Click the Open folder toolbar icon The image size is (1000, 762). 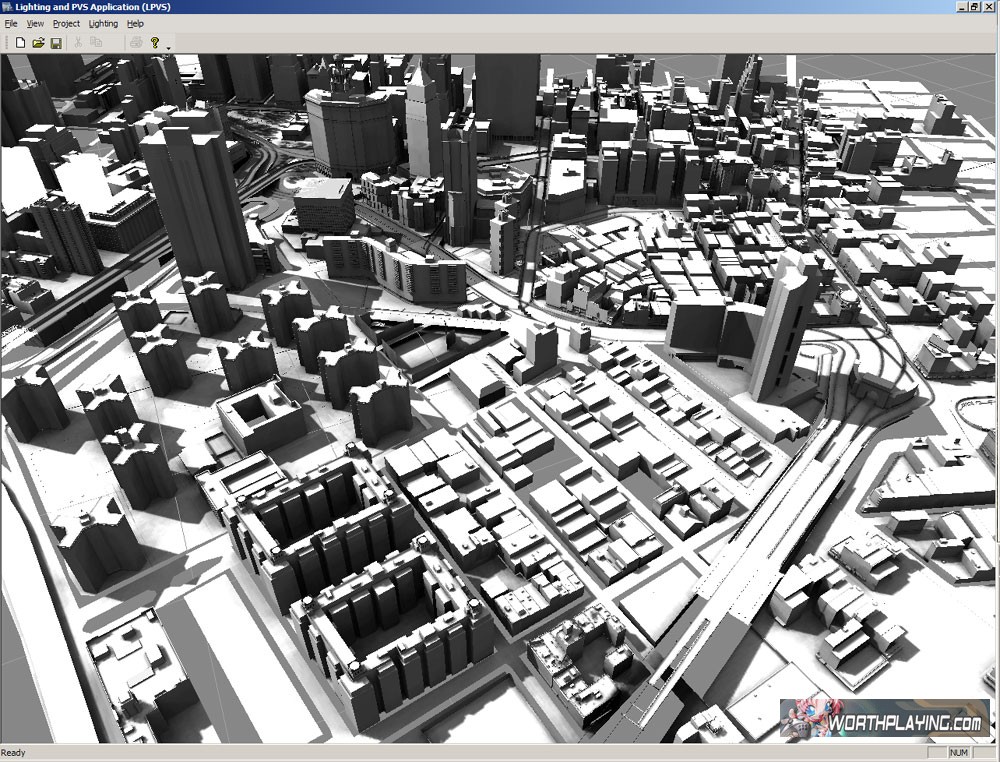38,42
